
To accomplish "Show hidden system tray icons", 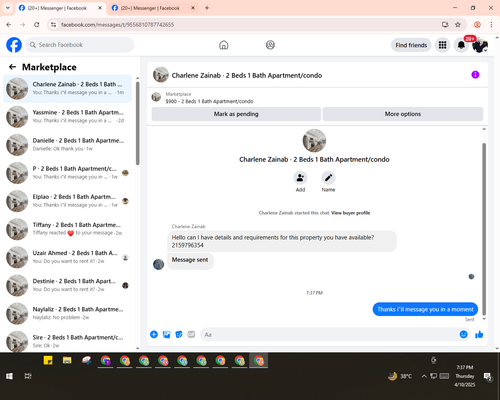I will [x=424, y=376].
